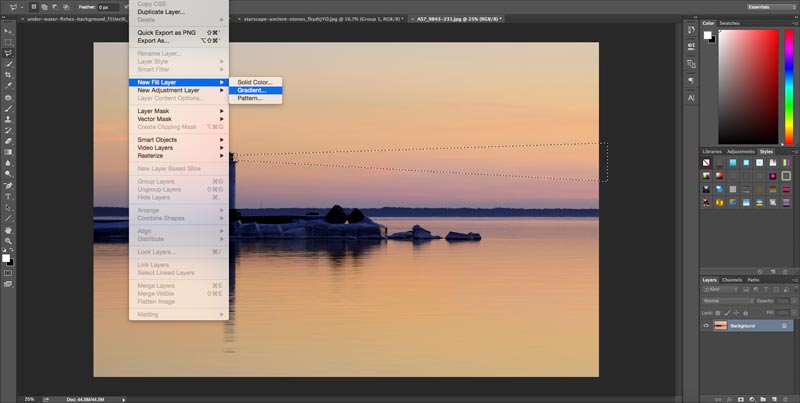The width and height of the screenshot is (800, 403).
Task: Switch to the Paths tab
Action: [x=754, y=280]
